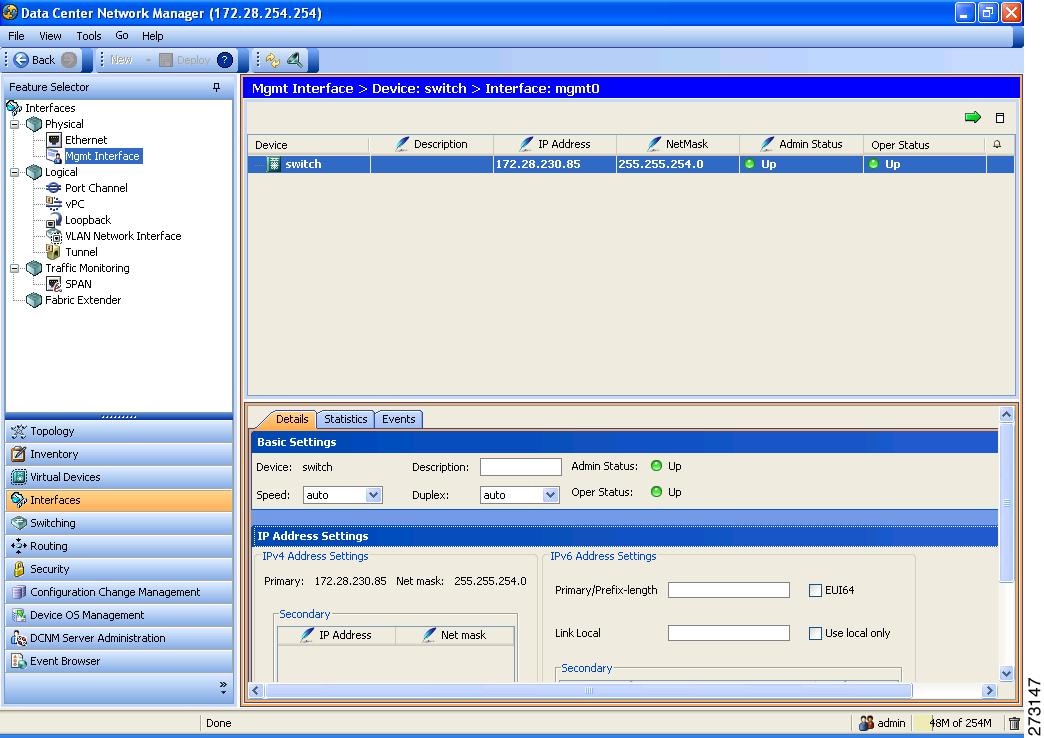The height and width of the screenshot is (738, 1044).
Task: Open the Duplex dropdown
Action: coord(549,495)
